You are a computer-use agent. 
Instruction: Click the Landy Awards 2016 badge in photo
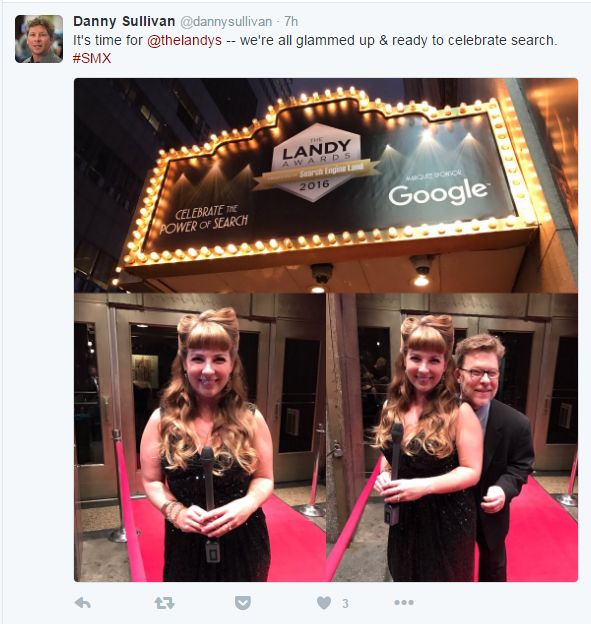[316, 162]
